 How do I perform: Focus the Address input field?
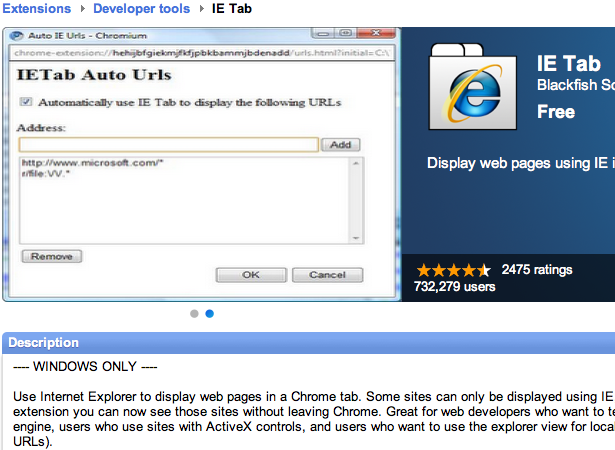click(x=169, y=144)
